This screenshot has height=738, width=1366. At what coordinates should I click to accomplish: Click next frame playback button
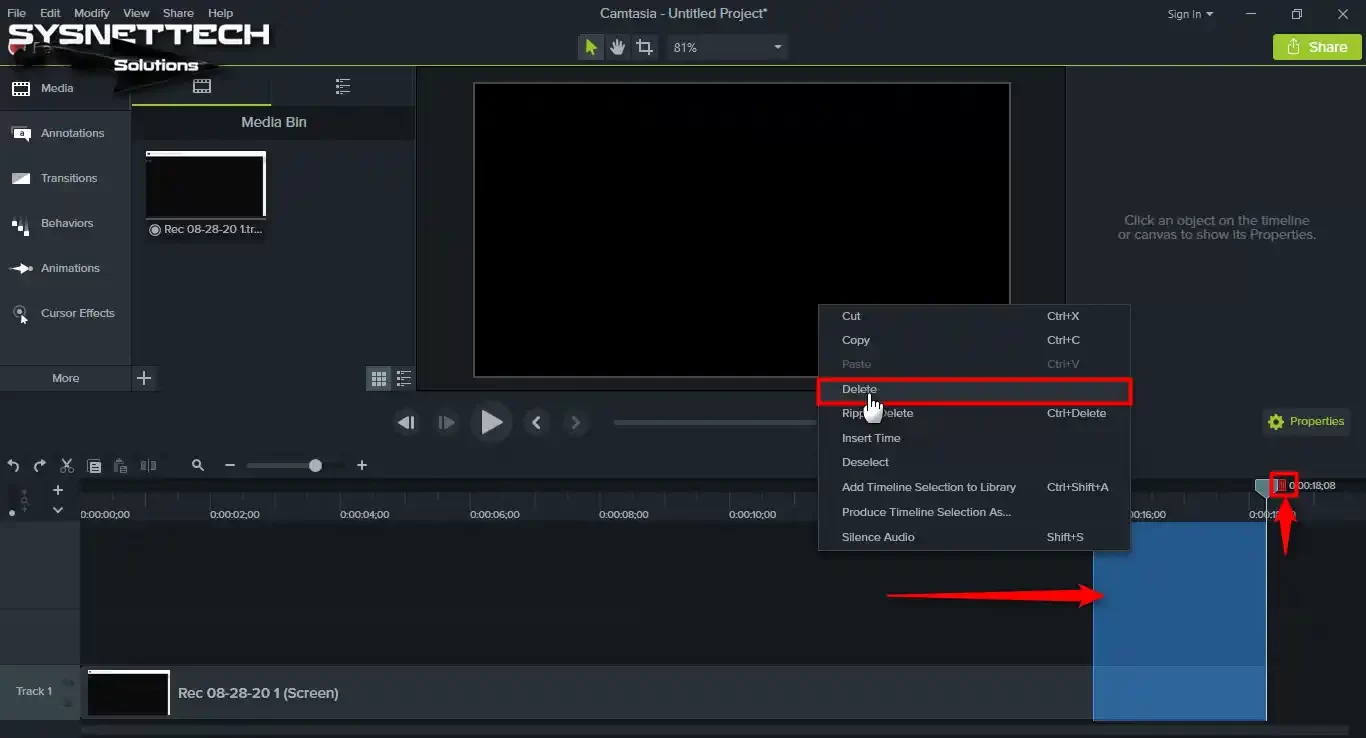pyautogui.click(x=446, y=423)
